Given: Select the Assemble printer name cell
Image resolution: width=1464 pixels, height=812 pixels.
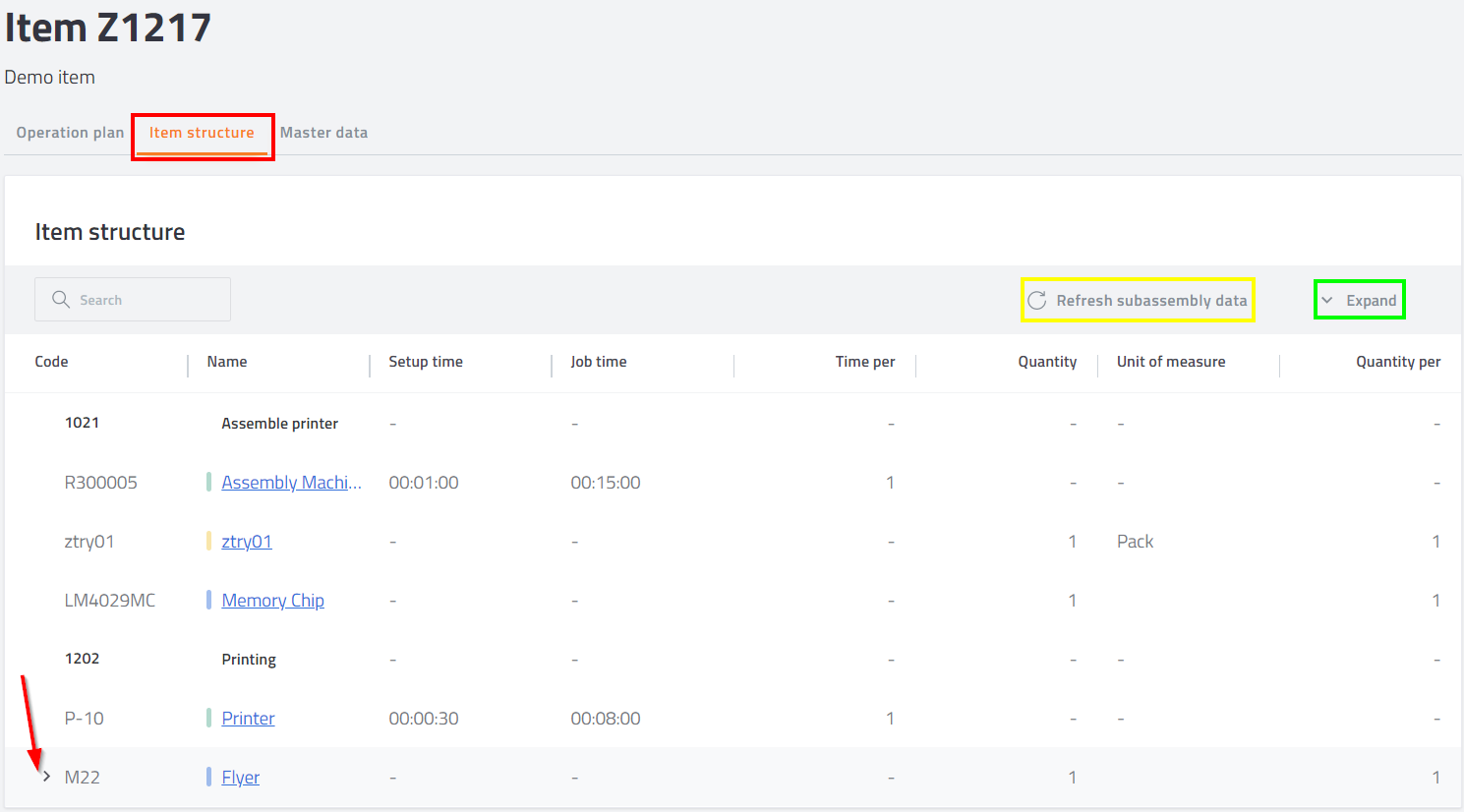Looking at the screenshot, I should pos(279,424).
